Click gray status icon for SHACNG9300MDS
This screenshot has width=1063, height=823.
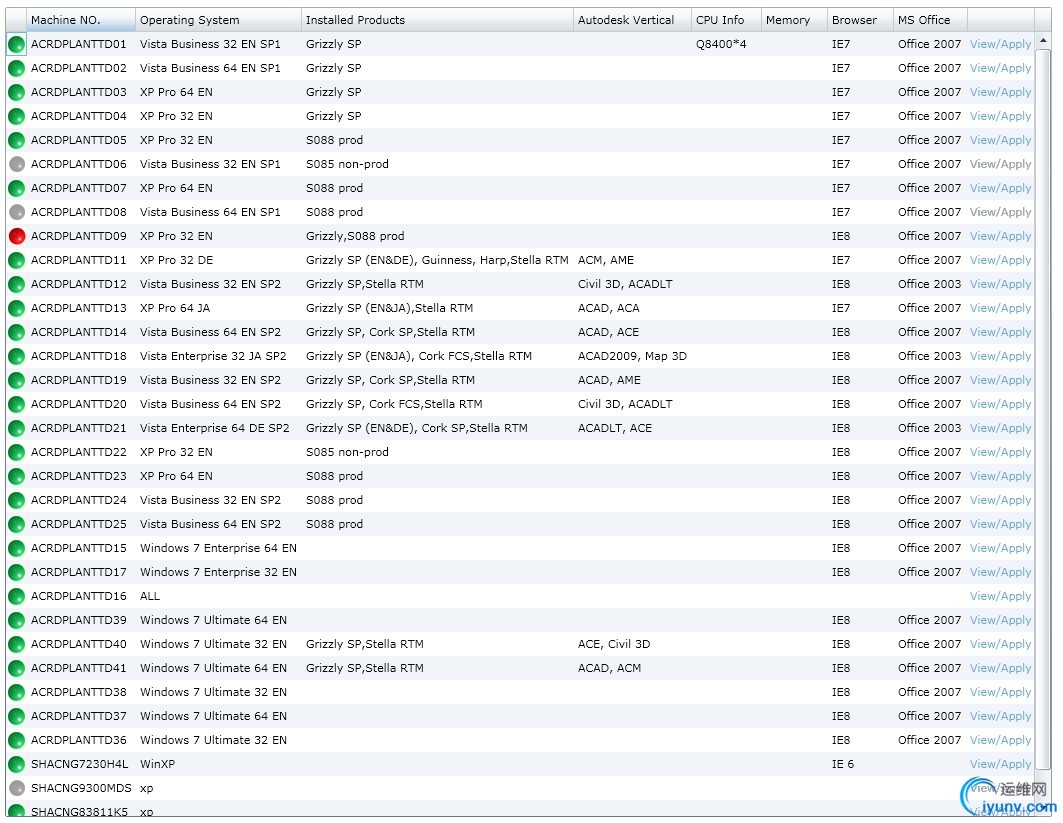tap(16, 788)
